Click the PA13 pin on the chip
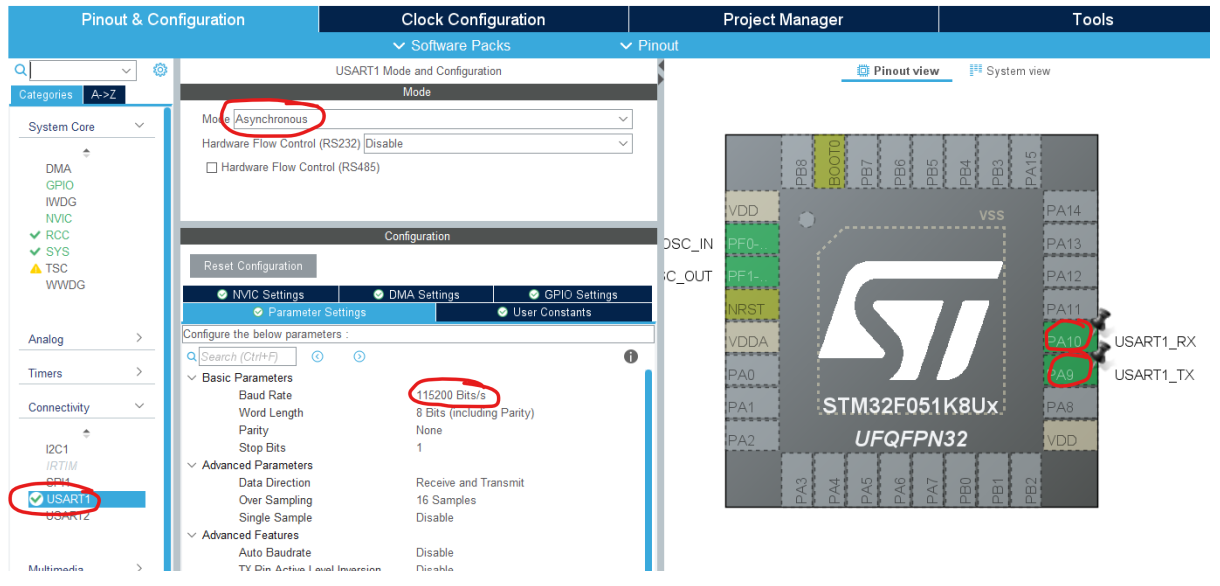 (1071, 243)
